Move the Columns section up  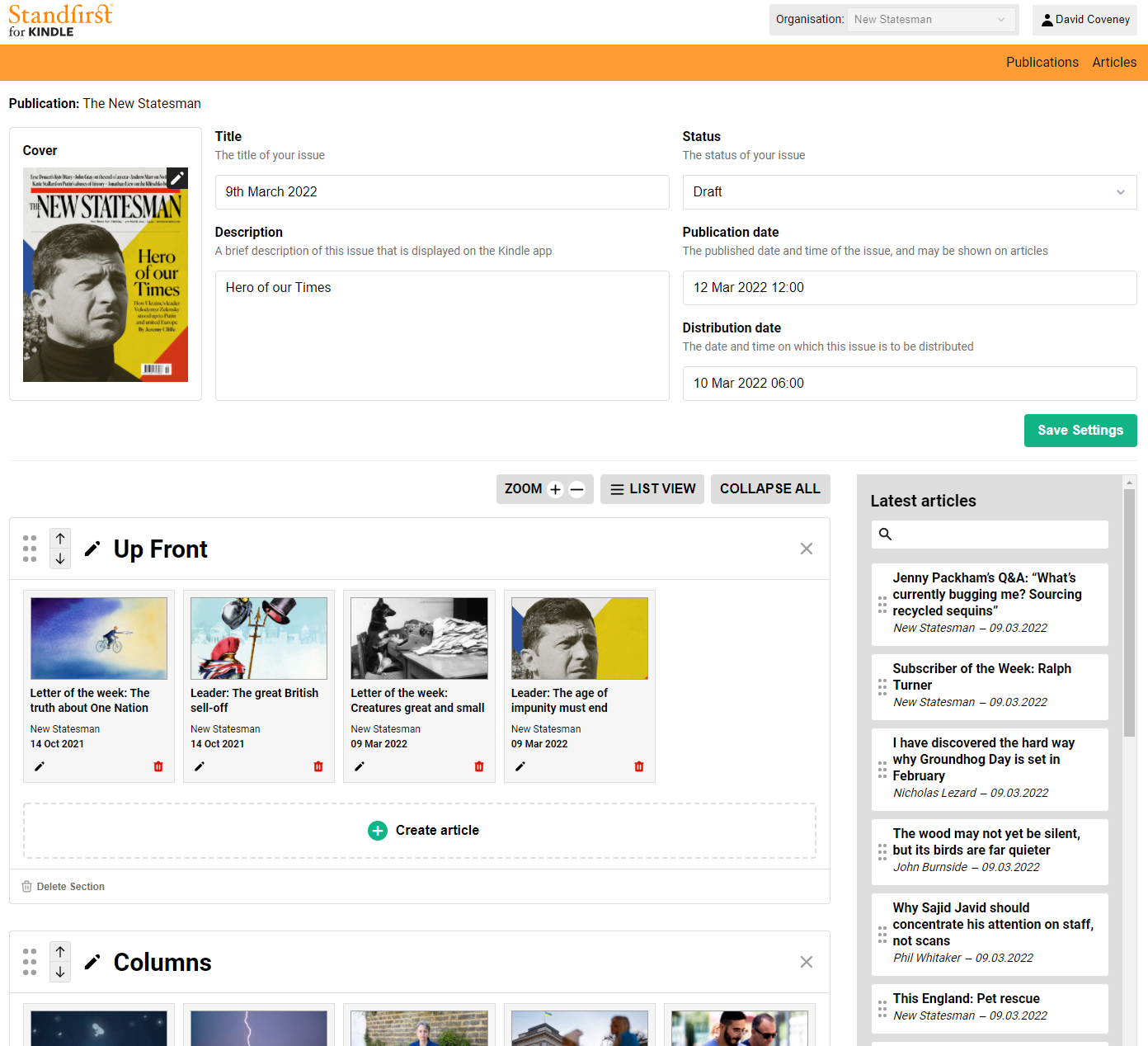pos(60,952)
